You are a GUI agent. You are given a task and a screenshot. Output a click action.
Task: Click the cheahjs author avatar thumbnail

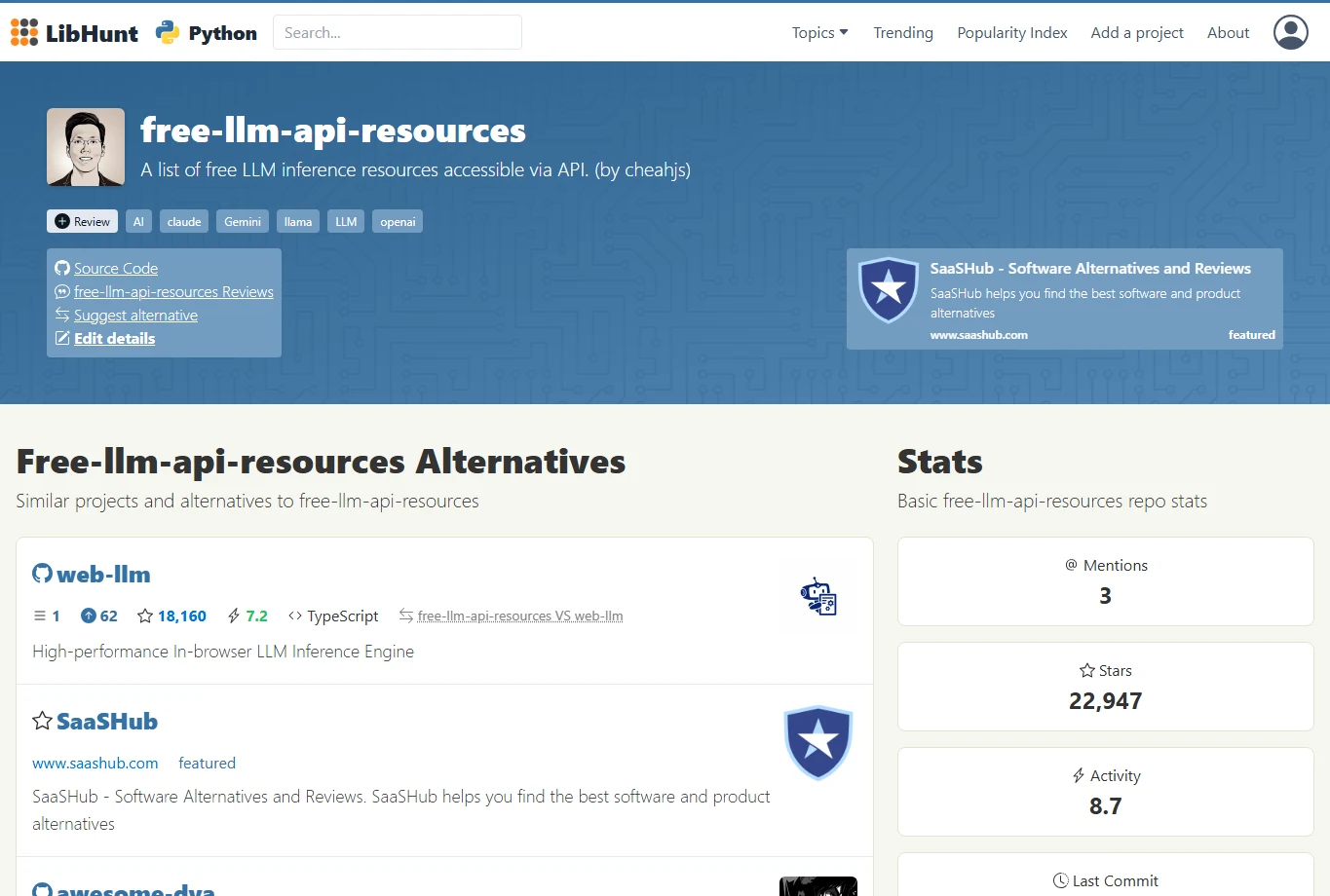point(86,147)
